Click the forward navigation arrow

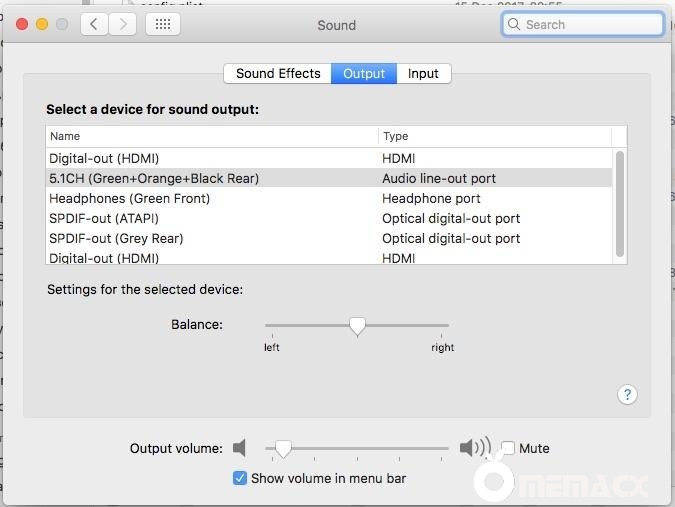point(122,25)
